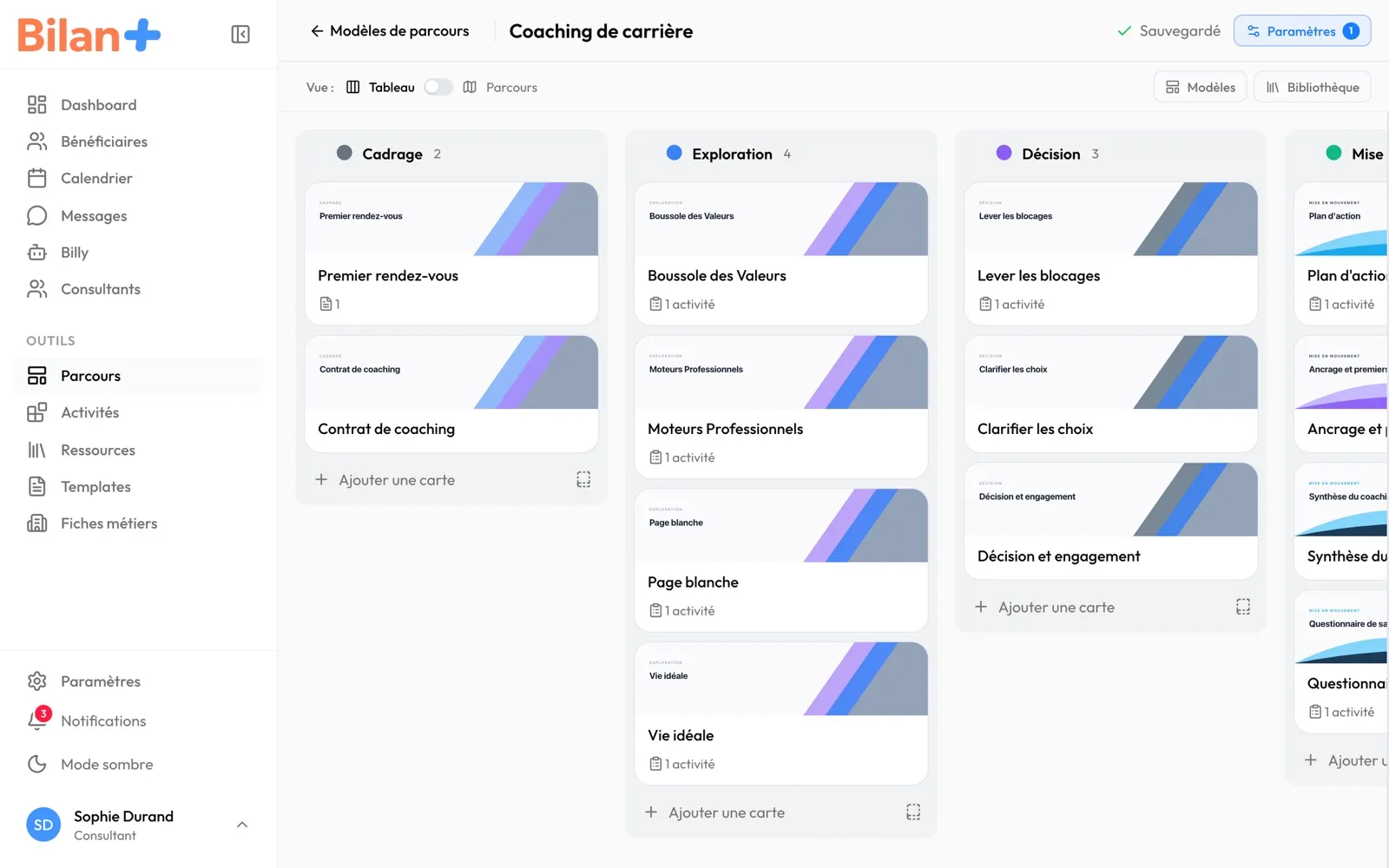This screenshot has height=868, width=1389.
Task: Click the dashed template icon in Exploration column
Action: click(913, 812)
